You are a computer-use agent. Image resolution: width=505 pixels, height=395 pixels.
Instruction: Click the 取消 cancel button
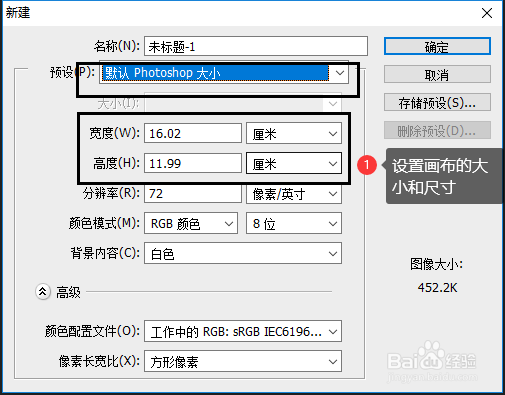pyautogui.click(x=437, y=74)
